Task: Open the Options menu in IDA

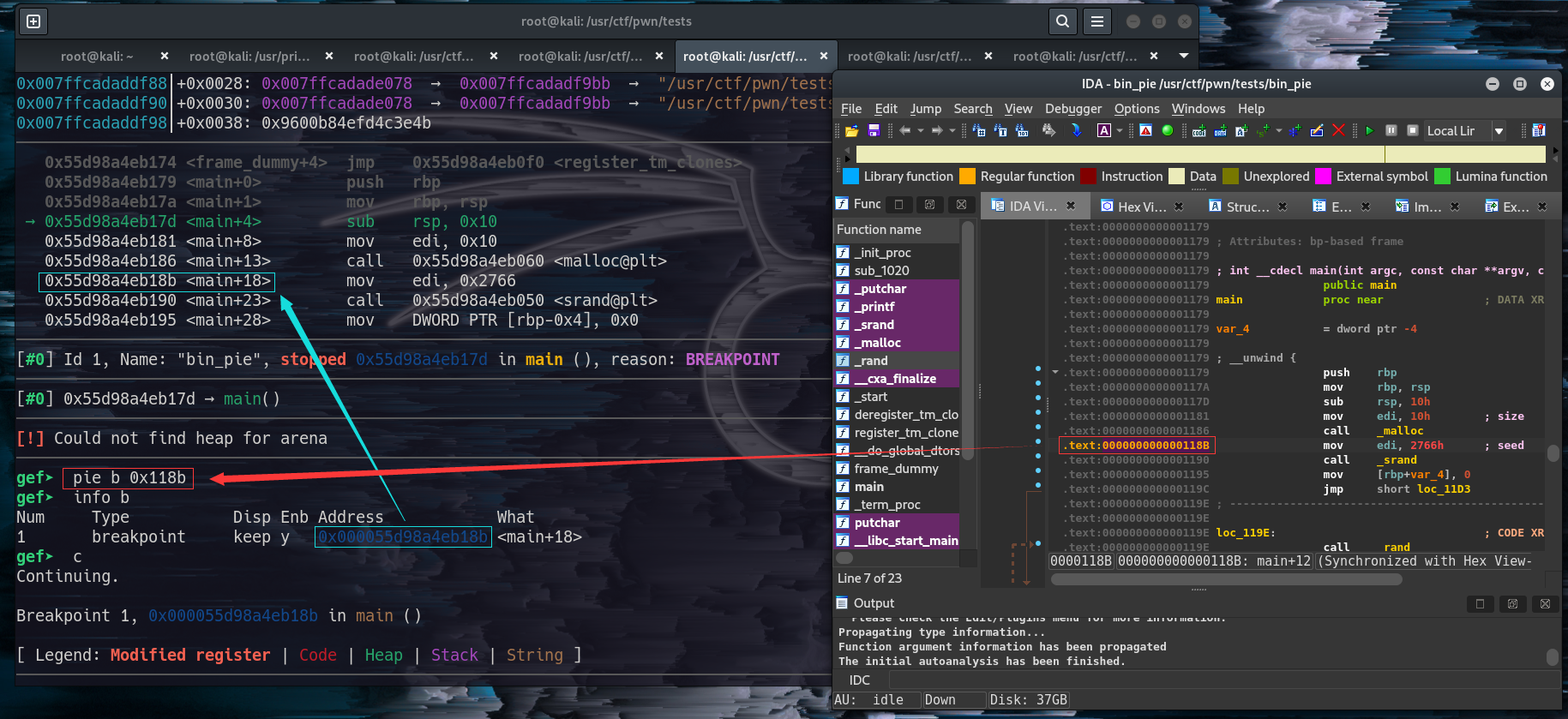Action: click(1137, 109)
